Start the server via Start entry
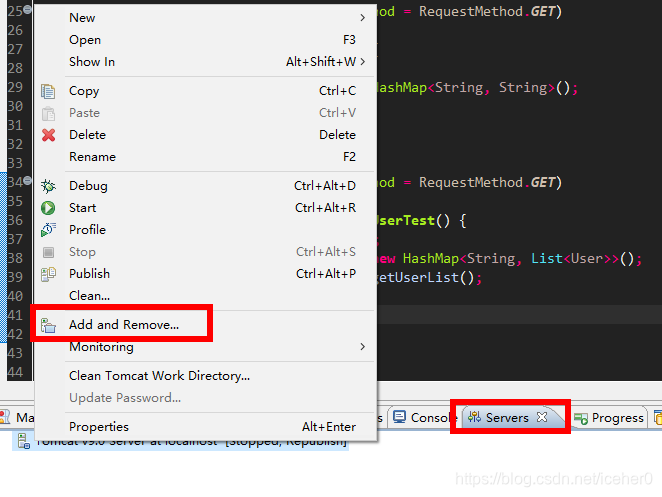 (205, 208)
